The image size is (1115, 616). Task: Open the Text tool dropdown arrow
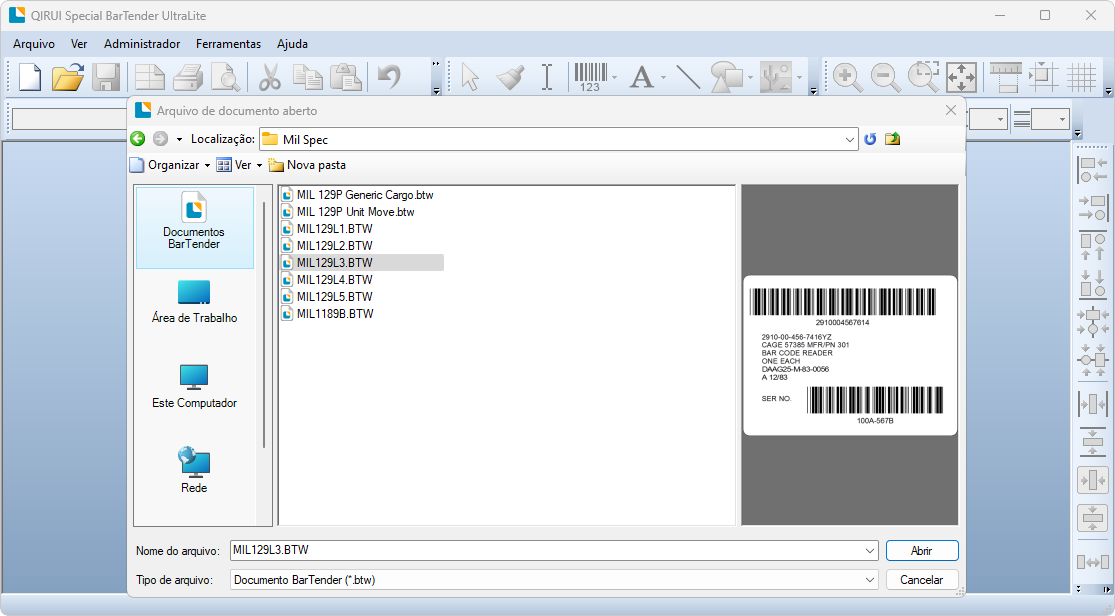pyautogui.click(x=663, y=78)
